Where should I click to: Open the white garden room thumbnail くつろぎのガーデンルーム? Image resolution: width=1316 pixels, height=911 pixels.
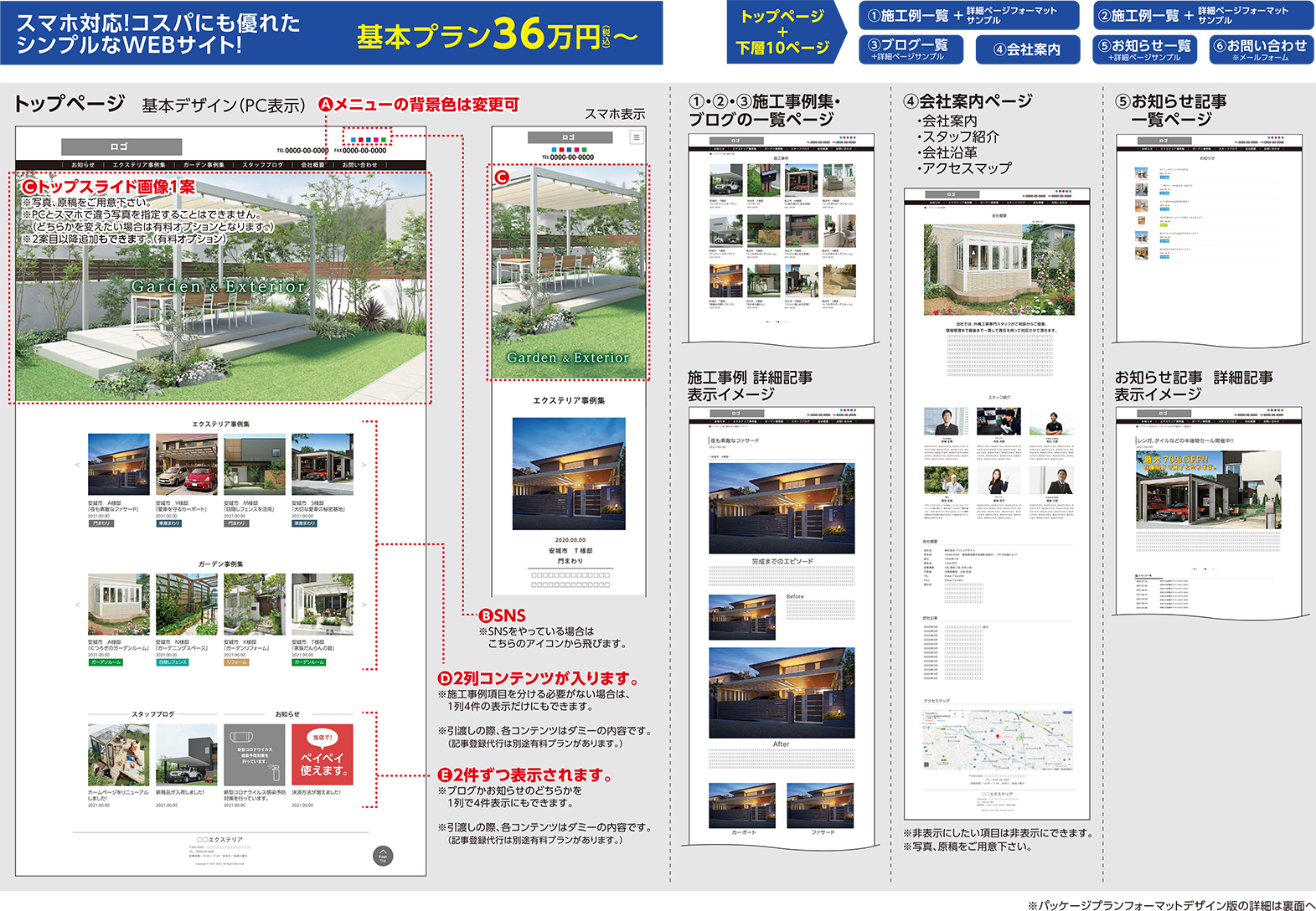point(119,605)
